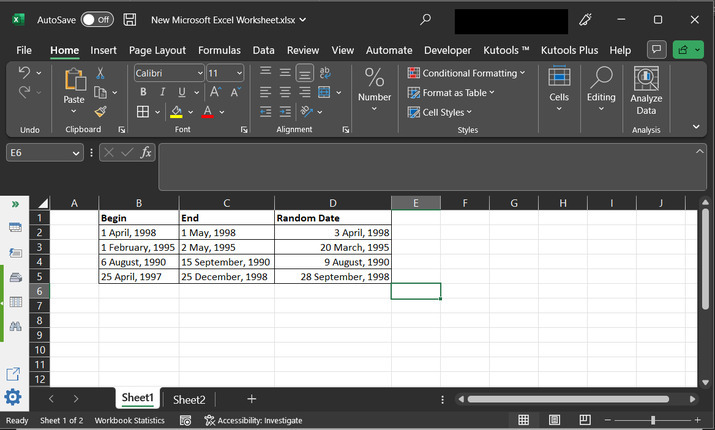Toggle the AutoSave switch
The height and width of the screenshot is (430, 715).
point(96,19)
